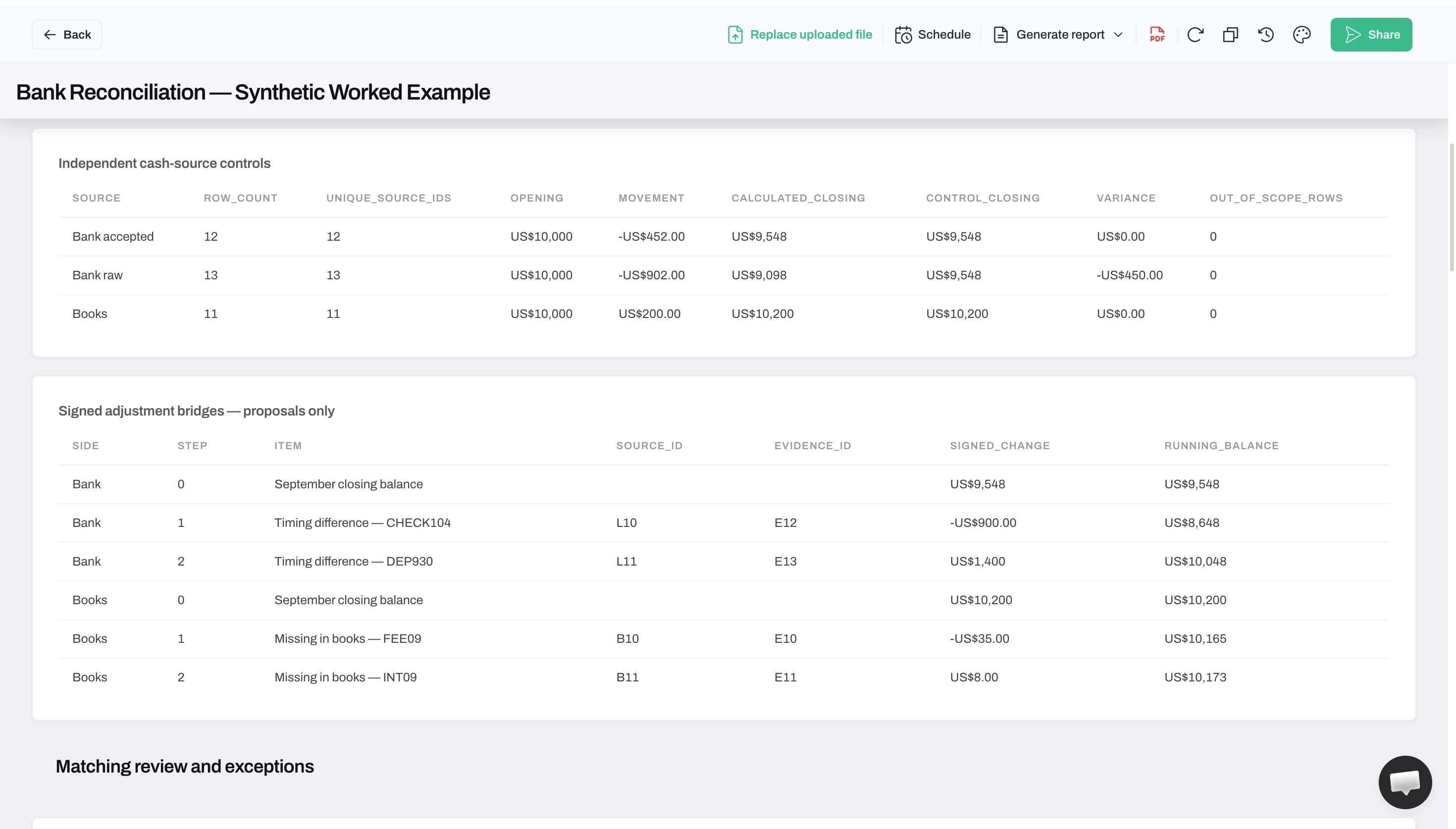The image size is (1456, 829).
Task: Click the ROW_COUNT column header
Action: pyautogui.click(x=241, y=198)
